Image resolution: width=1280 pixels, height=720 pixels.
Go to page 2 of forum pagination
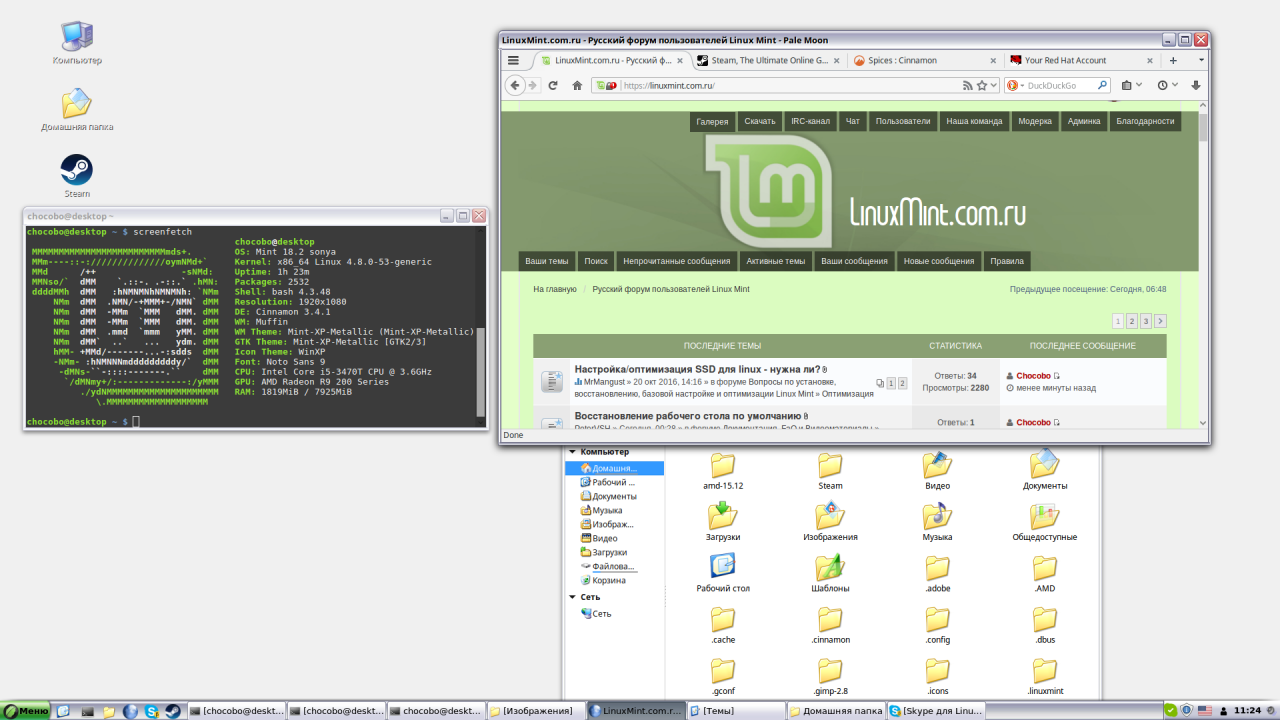point(1132,321)
